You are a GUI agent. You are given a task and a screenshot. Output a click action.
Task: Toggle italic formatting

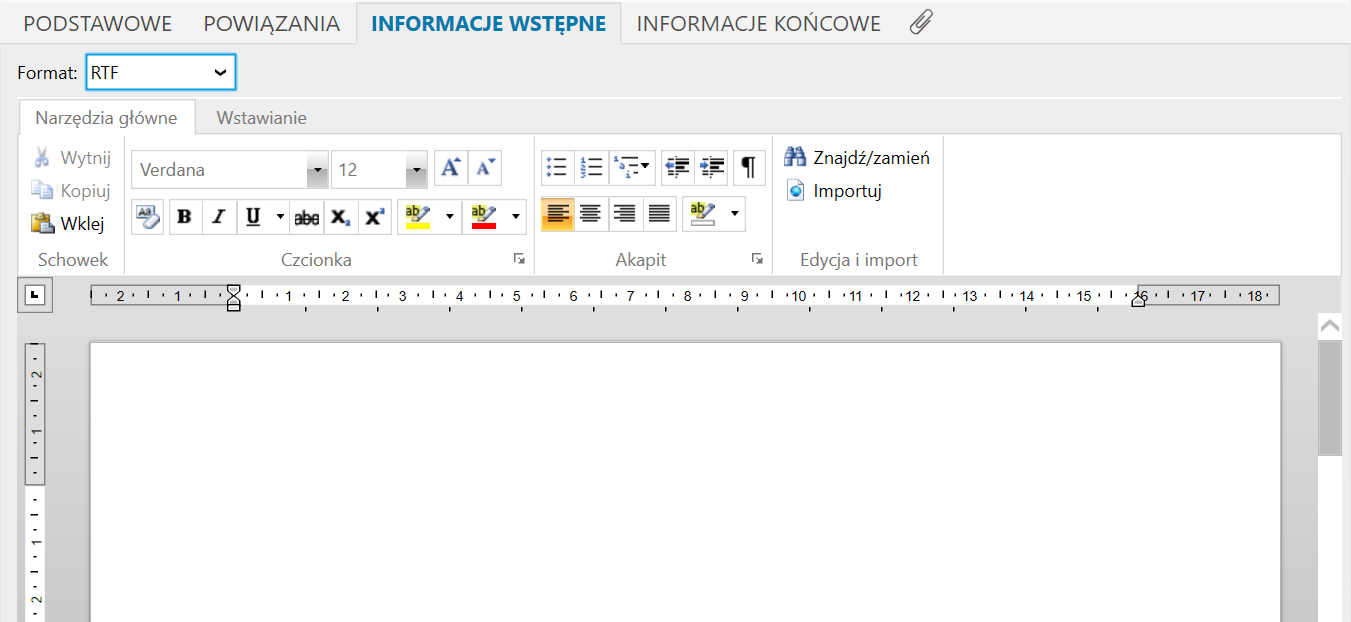219,217
